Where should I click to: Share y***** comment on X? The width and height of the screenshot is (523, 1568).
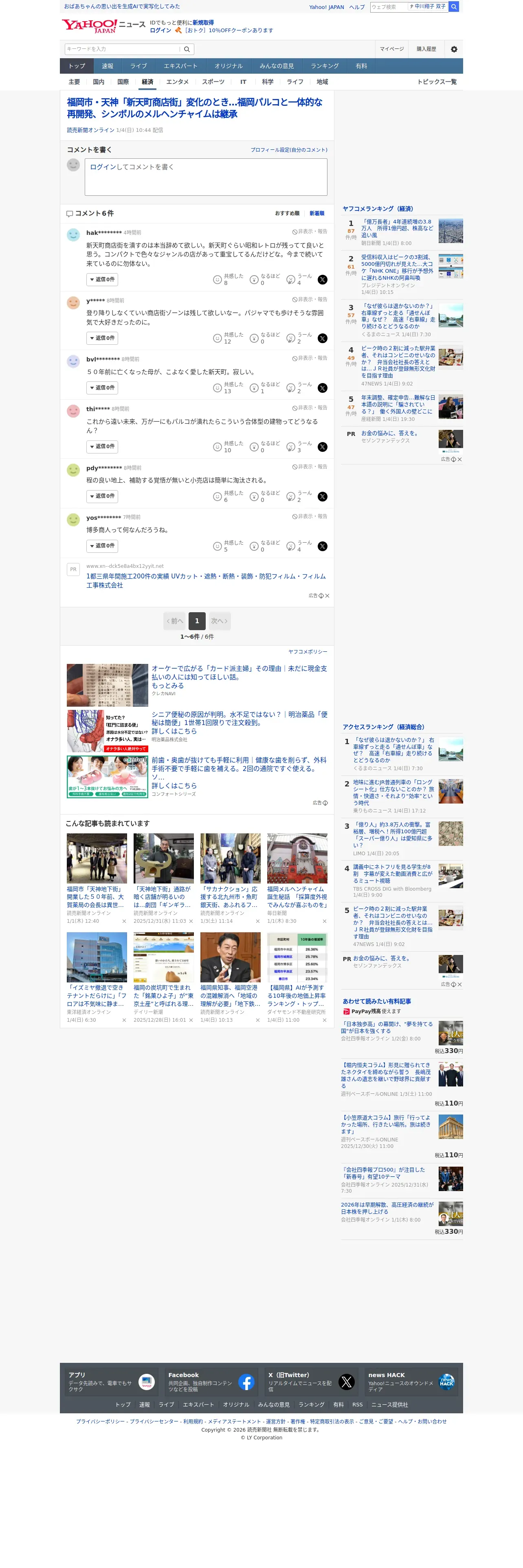pos(323,338)
